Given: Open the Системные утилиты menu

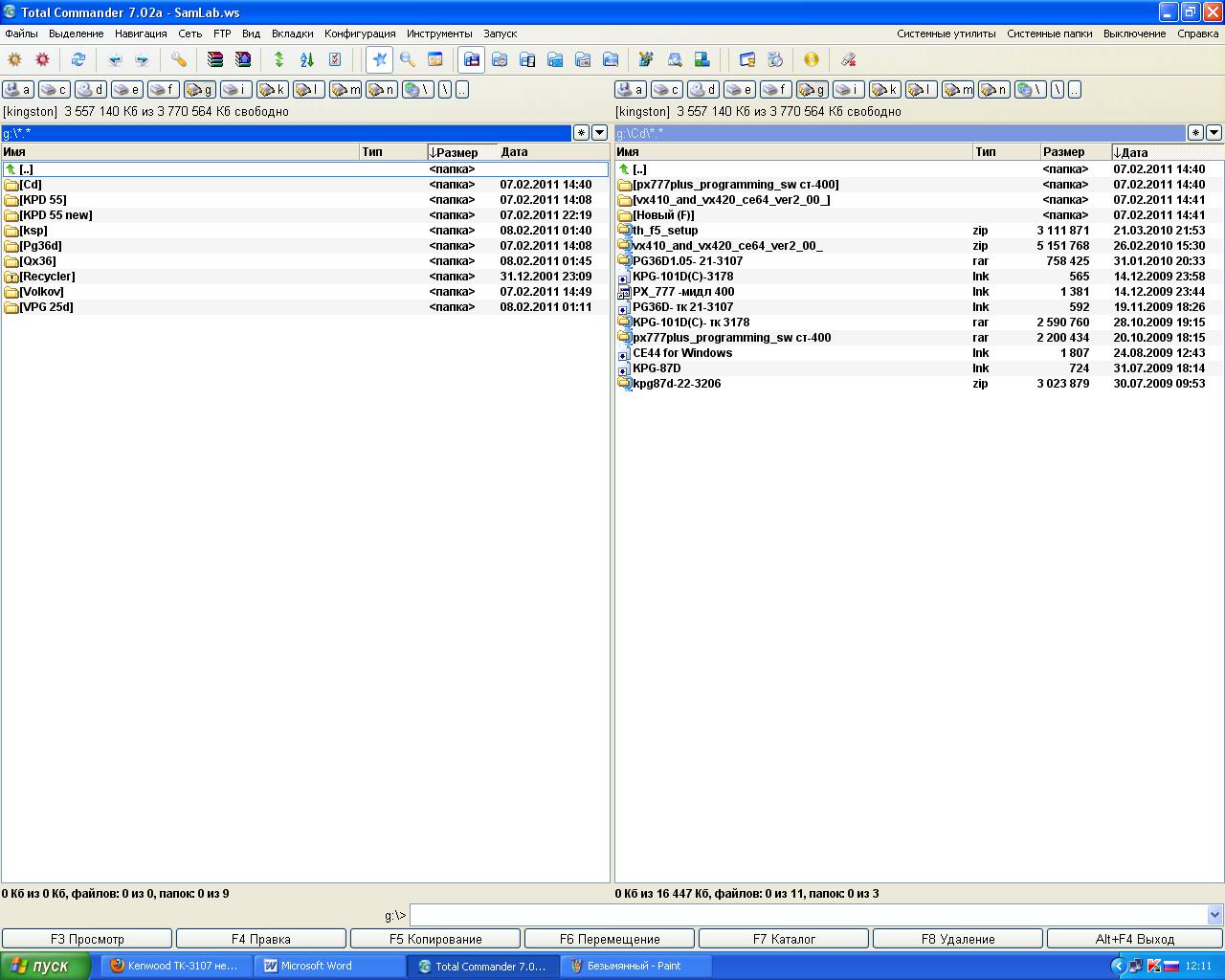Looking at the screenshot, I should tap(947, 33).
